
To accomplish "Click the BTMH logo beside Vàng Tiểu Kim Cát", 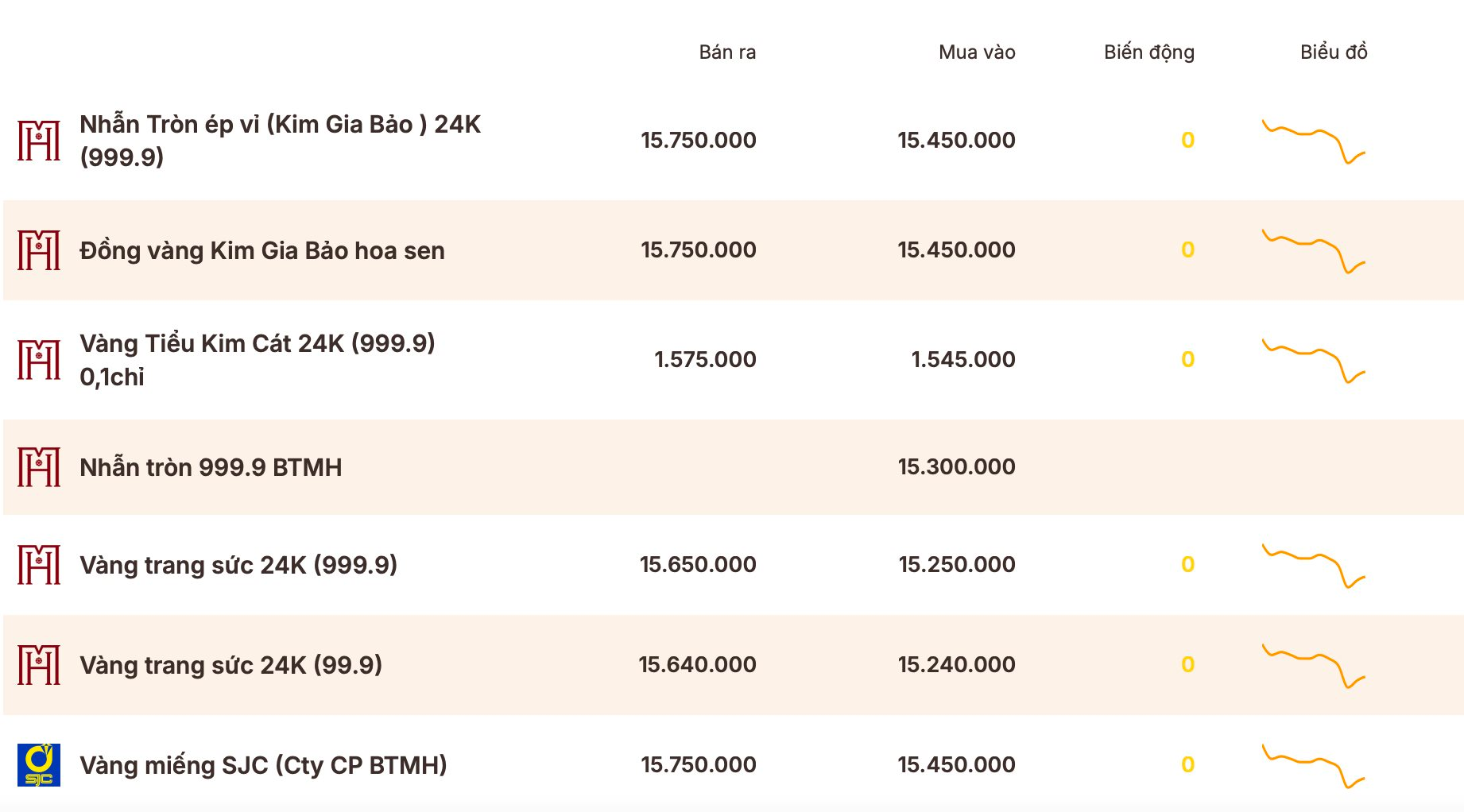I will pyautogui.click(x=39, y=360).
